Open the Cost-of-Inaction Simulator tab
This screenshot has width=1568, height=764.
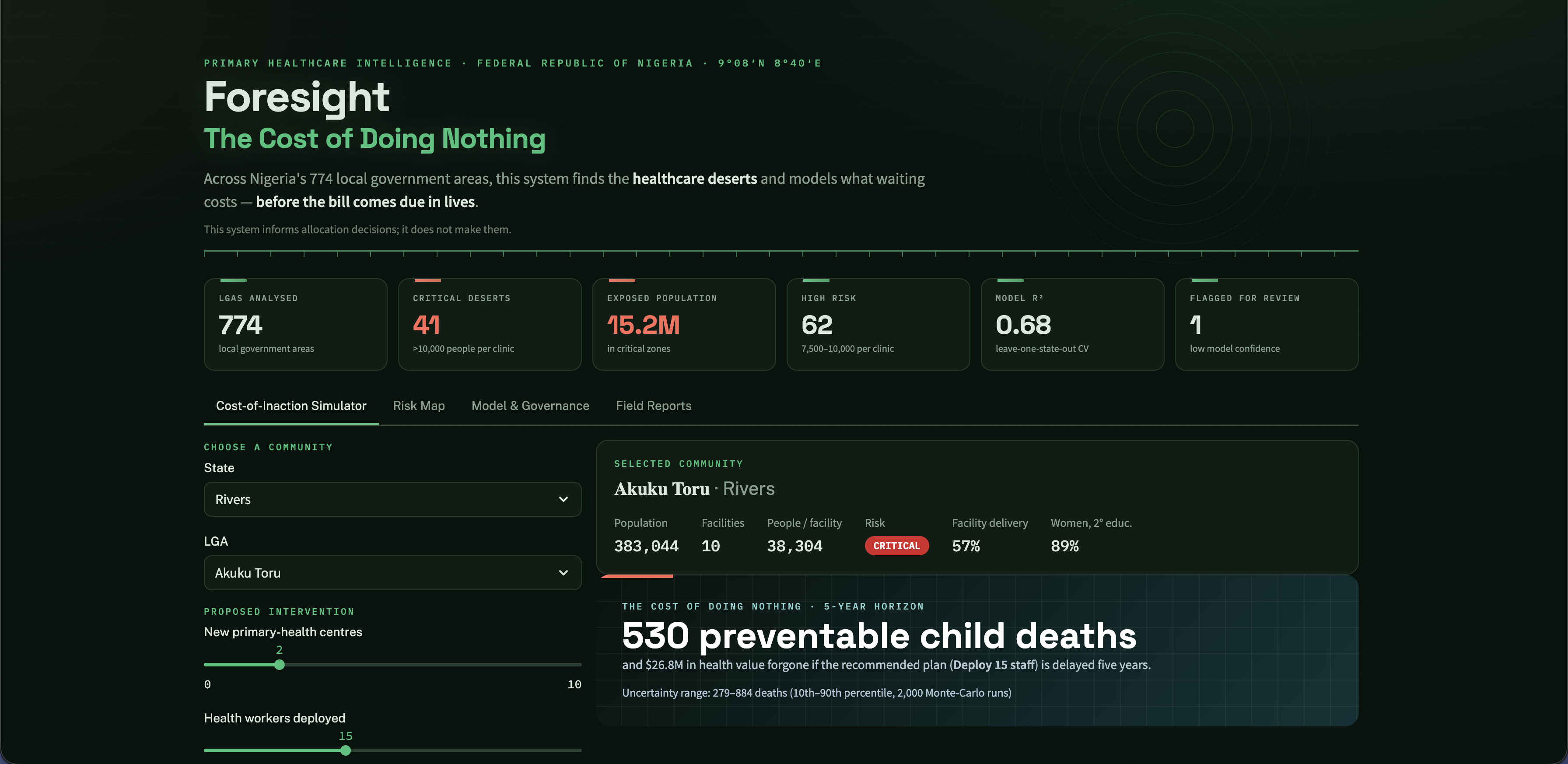(x=291, y=406)
